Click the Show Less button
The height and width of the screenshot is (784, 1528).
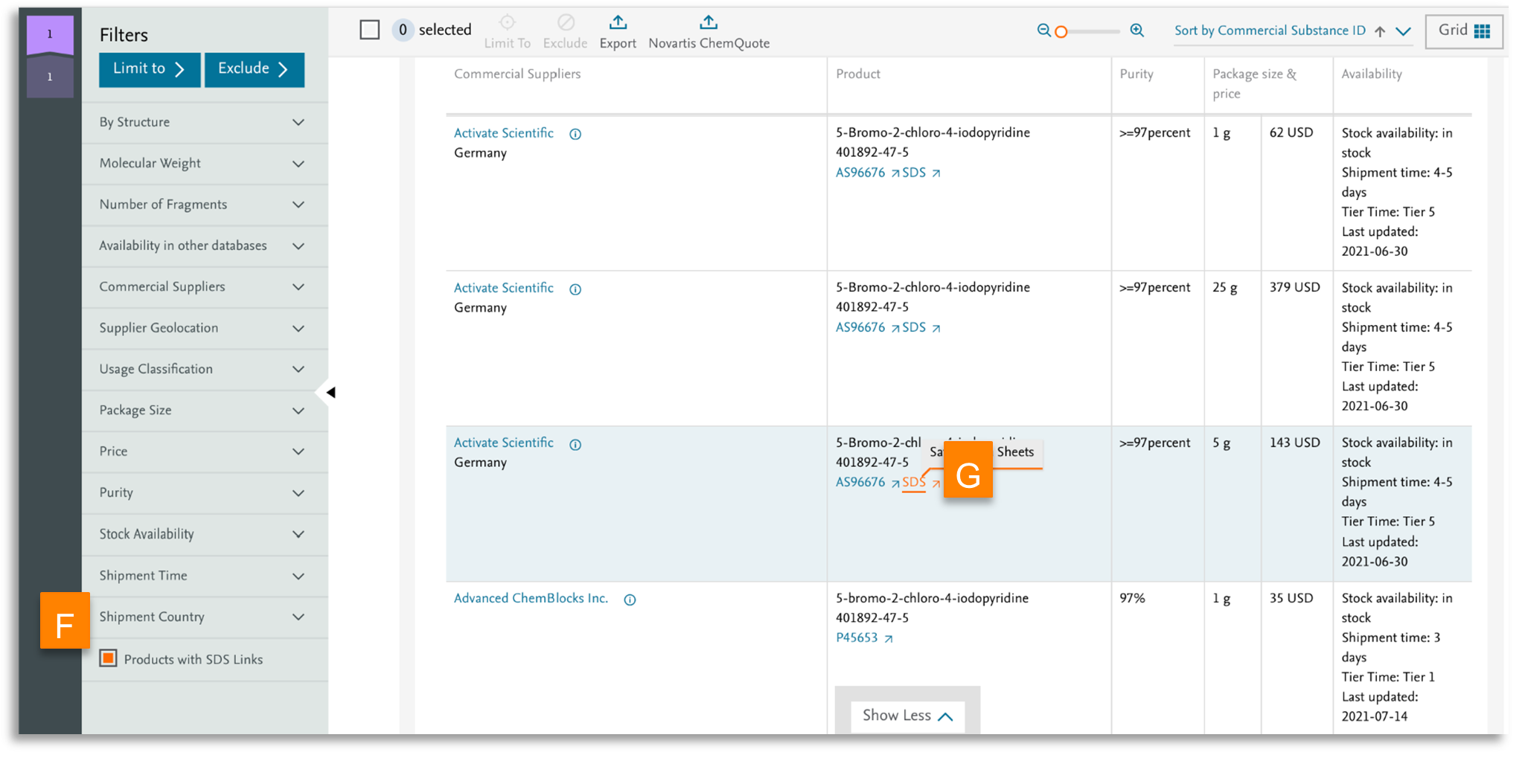(907, 716)
